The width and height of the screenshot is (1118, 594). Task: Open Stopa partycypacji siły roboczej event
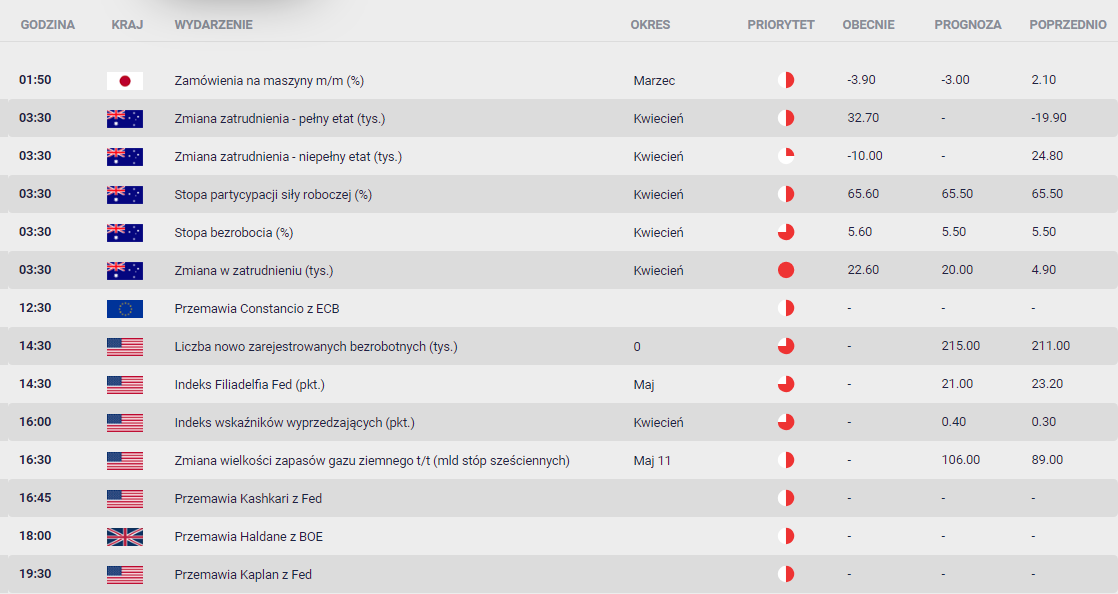pyautogui.click(x=273, y=195)
